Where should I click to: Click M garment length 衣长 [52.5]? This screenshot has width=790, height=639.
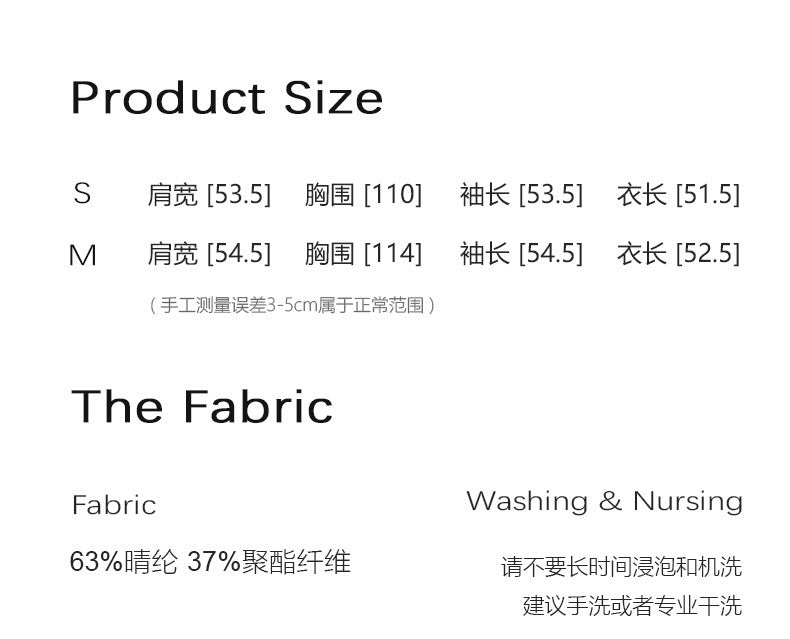[x=678, y=253]
